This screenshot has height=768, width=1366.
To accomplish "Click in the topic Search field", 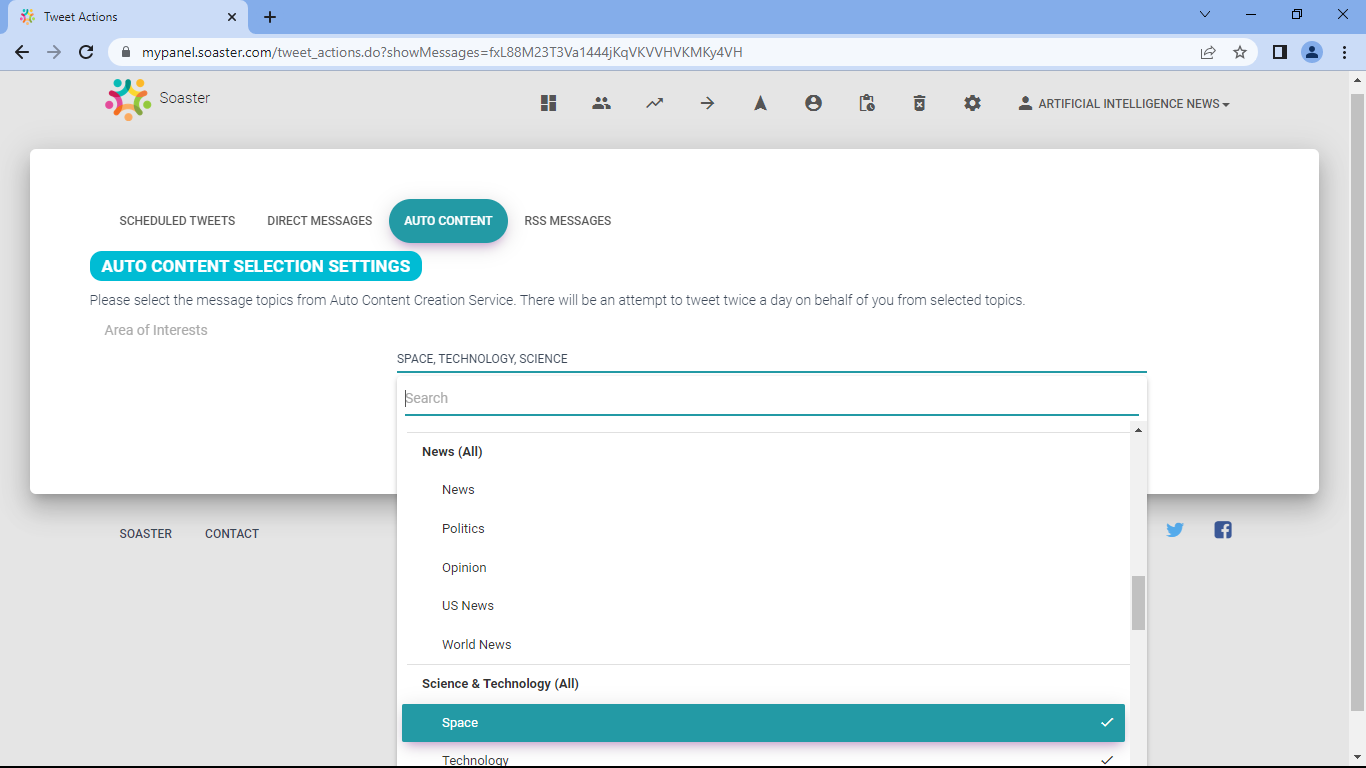I will pyautogui.click(x=771, y=398).
